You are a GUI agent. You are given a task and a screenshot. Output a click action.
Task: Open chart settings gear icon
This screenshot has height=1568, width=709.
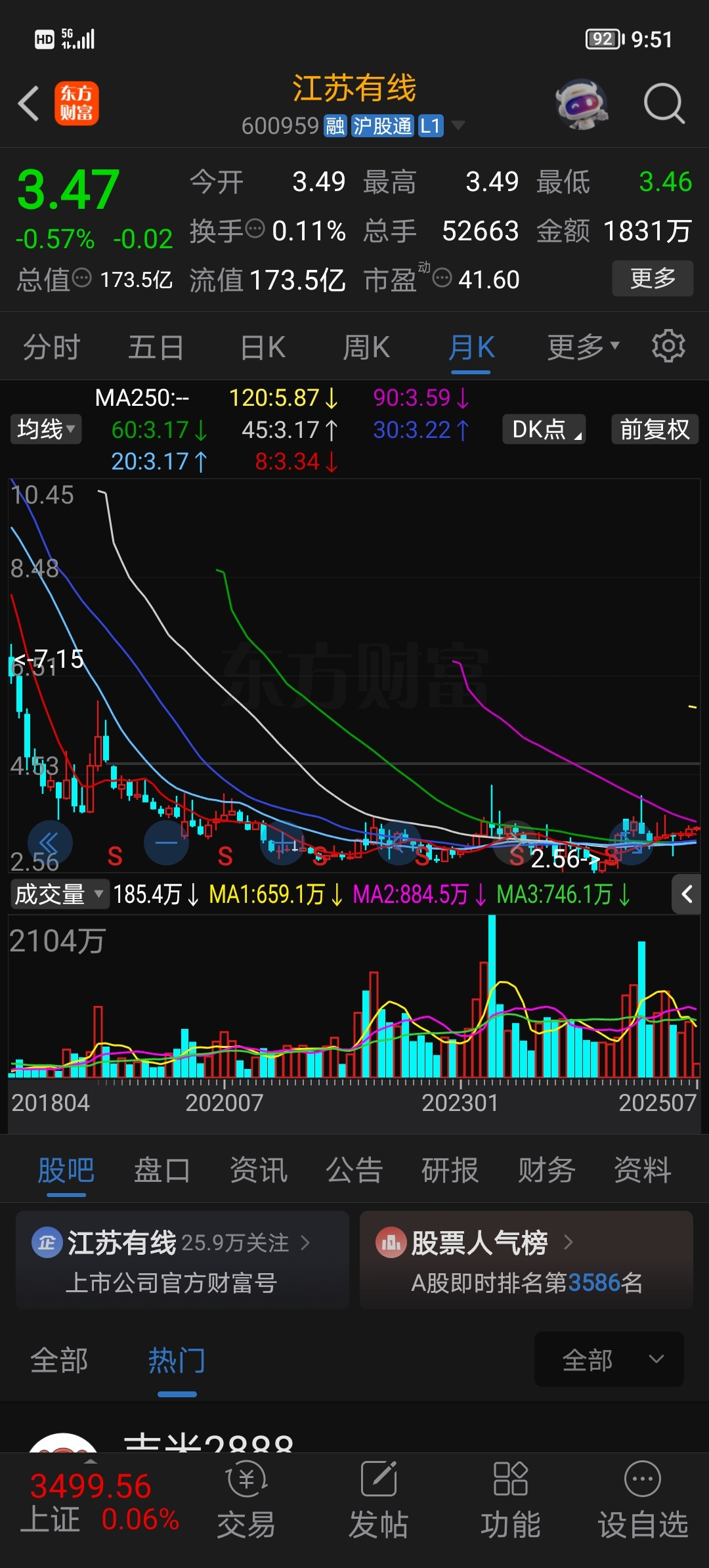668,346
